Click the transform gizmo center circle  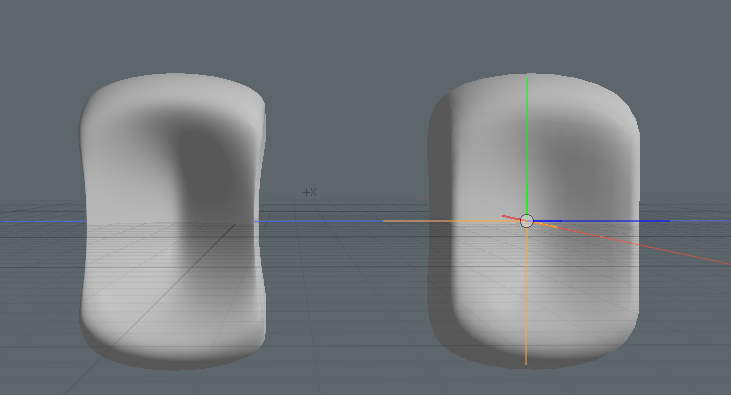coord(526,221)
